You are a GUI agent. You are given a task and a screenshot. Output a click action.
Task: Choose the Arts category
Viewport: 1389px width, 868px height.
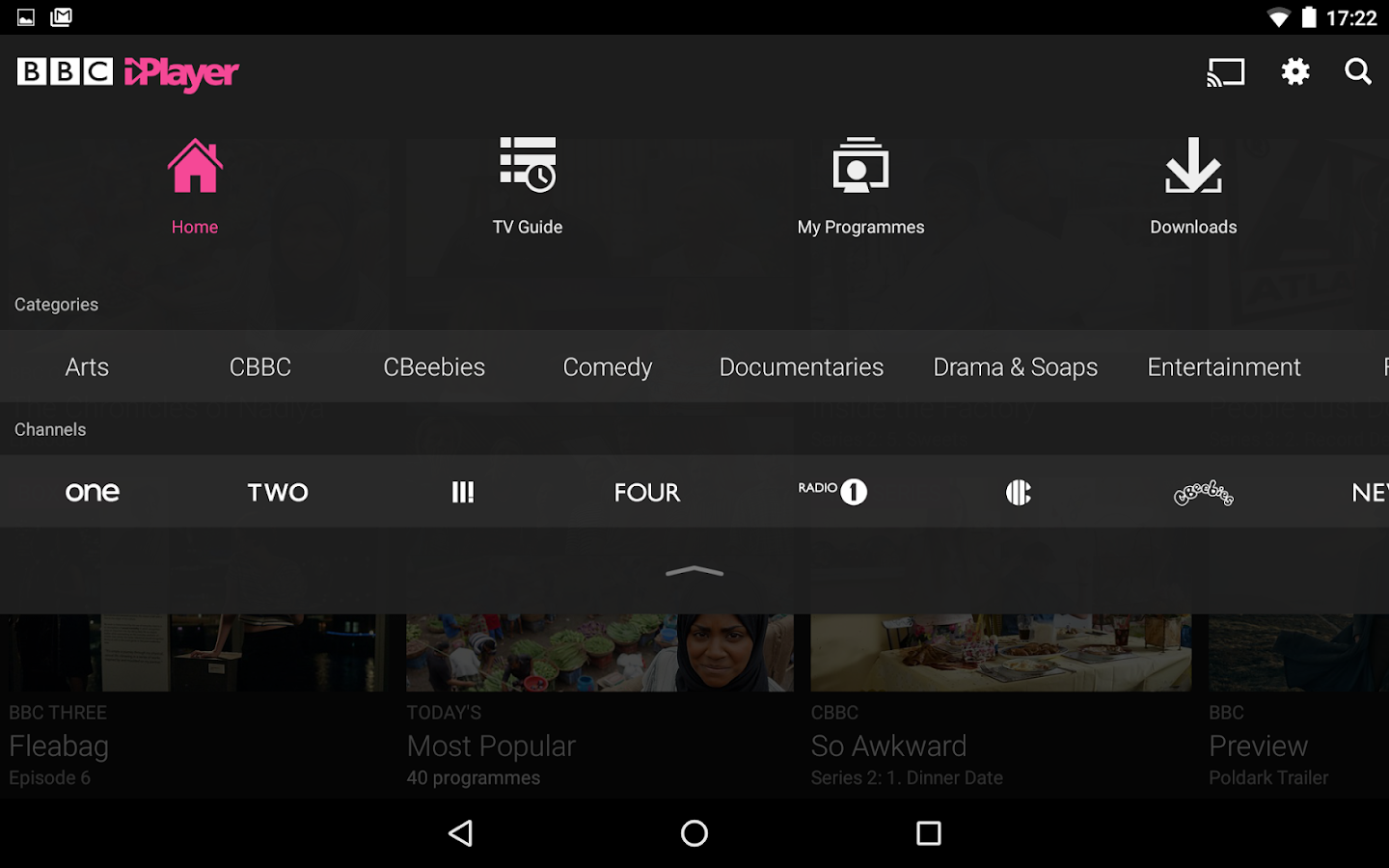pos(87,366)
